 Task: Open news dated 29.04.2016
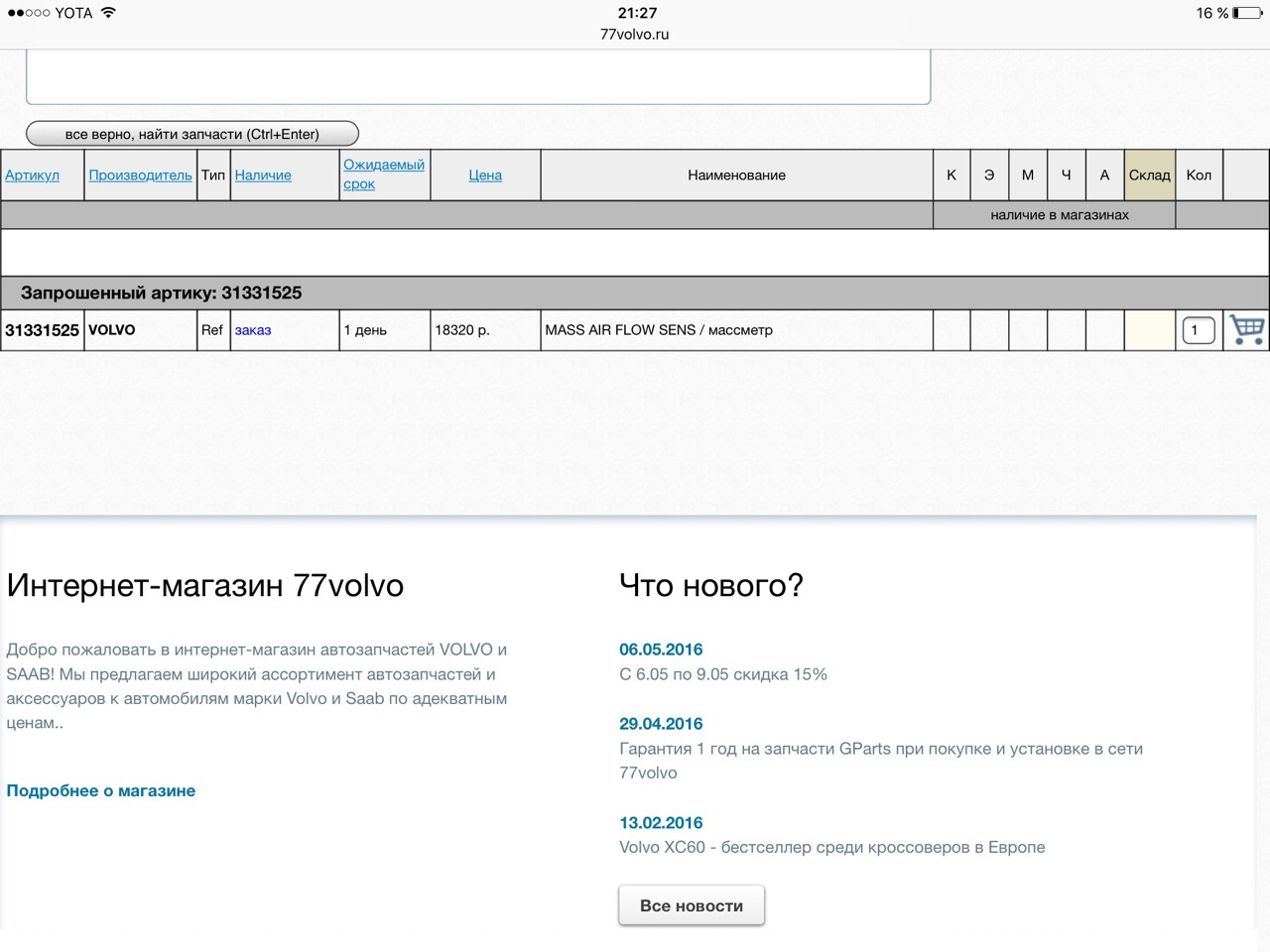click(661, 724)
